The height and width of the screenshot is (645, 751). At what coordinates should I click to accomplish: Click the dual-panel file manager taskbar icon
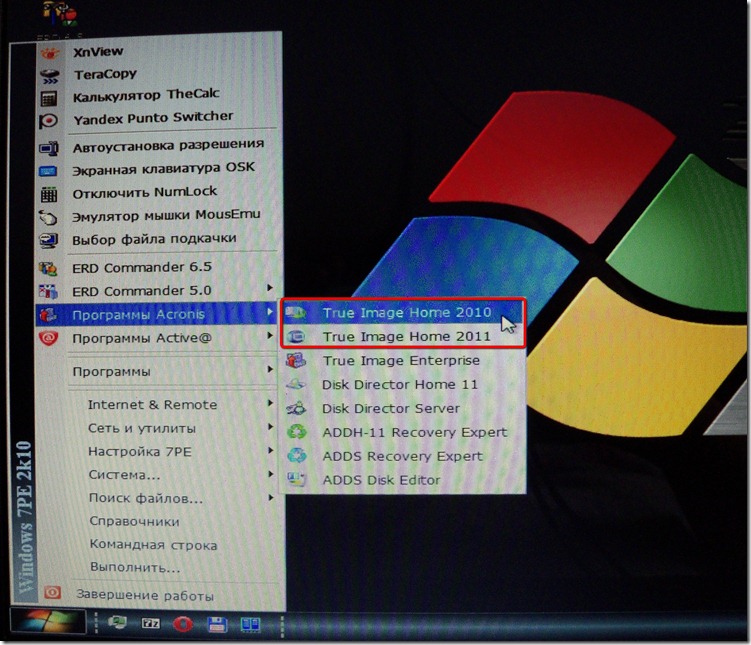coord(250,624)
